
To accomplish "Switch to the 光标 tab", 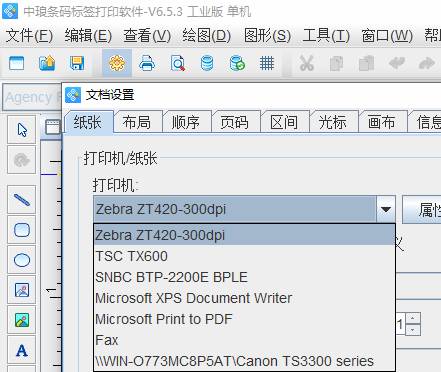I will click(333, 122).
